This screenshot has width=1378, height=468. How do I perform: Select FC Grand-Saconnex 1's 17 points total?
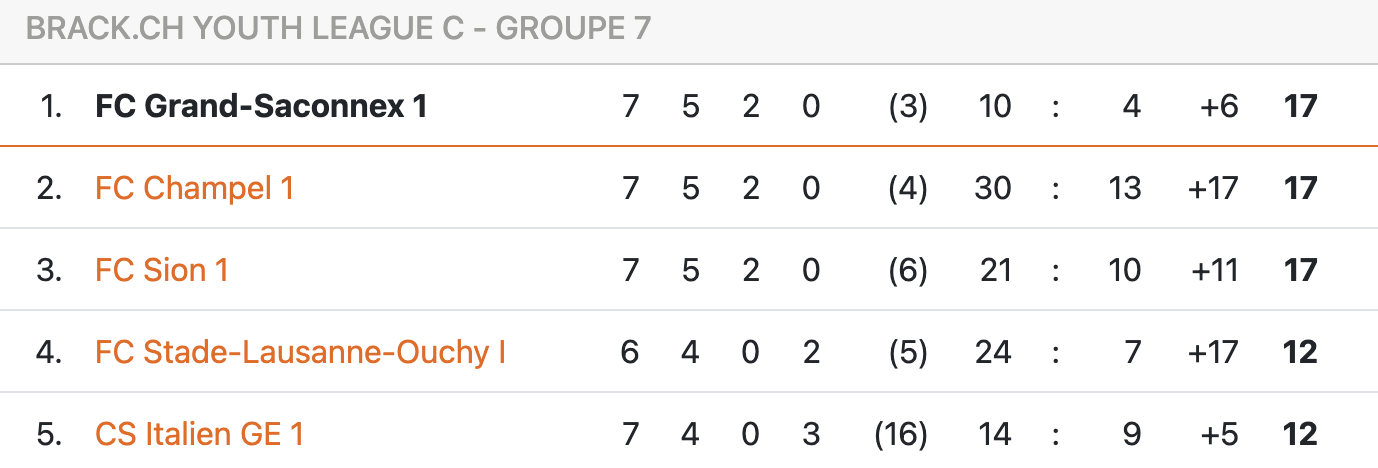point(1300,106)
